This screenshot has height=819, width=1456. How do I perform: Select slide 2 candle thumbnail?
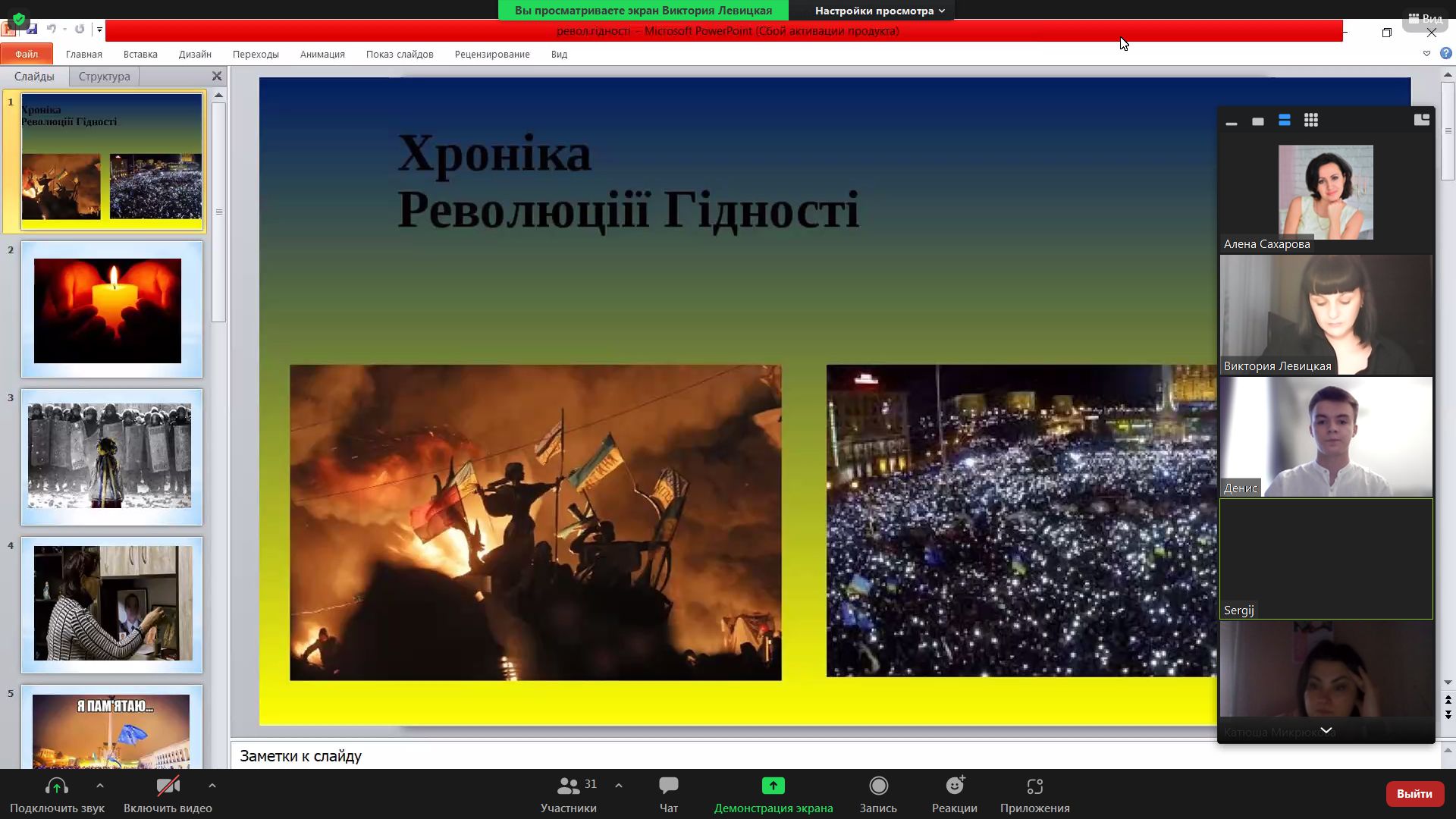click(x=111, y=309)
